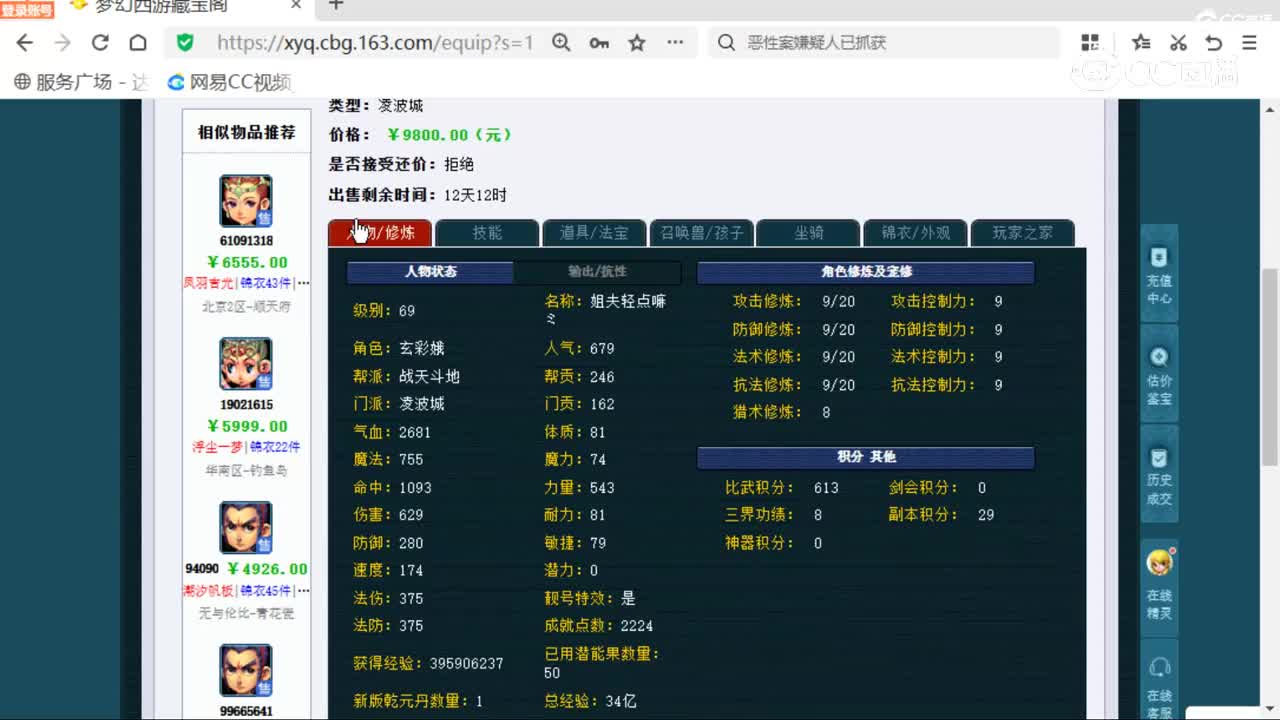This screenshot has height=720, width=1280.
Task: Open 在线客服 headset support
Action: click(x=1159, y=682)
